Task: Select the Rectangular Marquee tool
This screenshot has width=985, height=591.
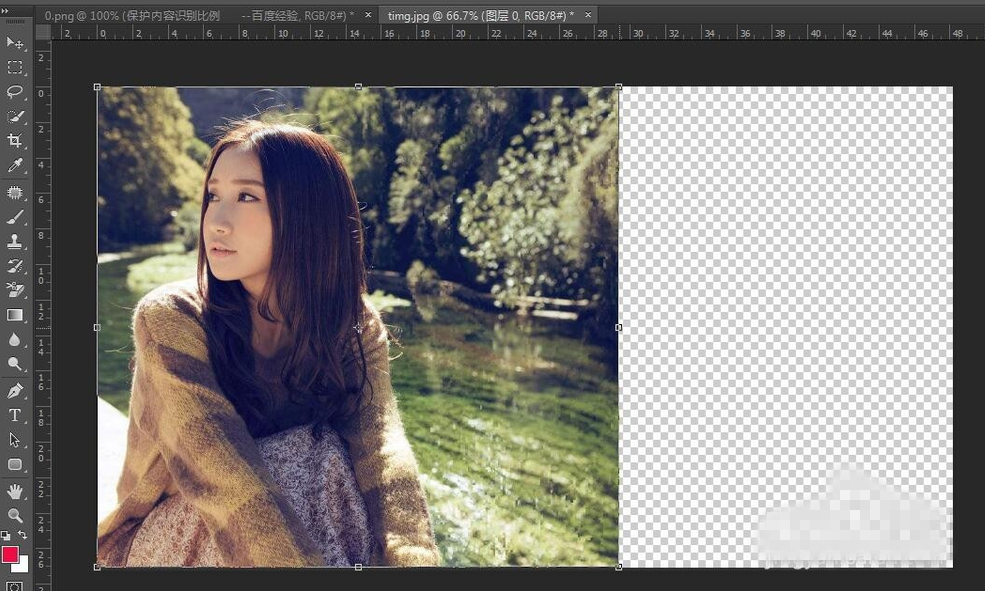Action: 15,67
